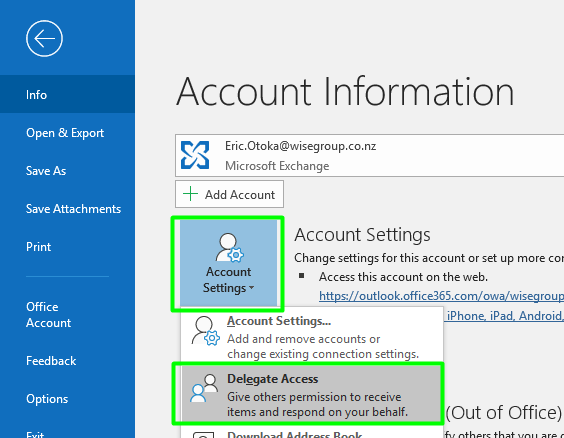The height and width of the screenshot is (438, 564).
Task: Open the outlook.office365.com web access link
Action: (x=441, y=296)
